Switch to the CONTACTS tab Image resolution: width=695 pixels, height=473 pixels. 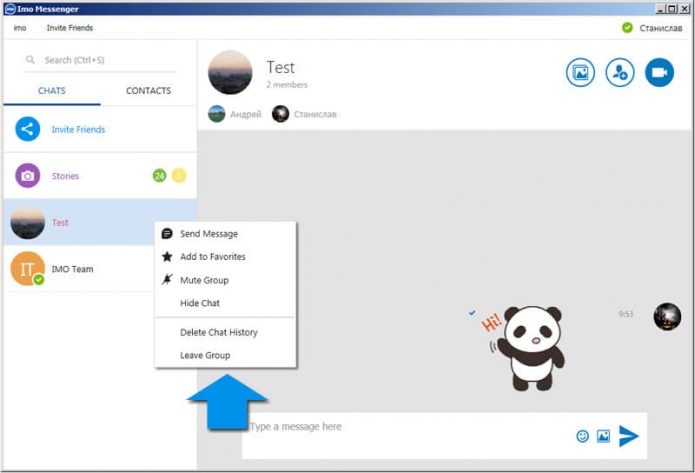click(148, 91)
